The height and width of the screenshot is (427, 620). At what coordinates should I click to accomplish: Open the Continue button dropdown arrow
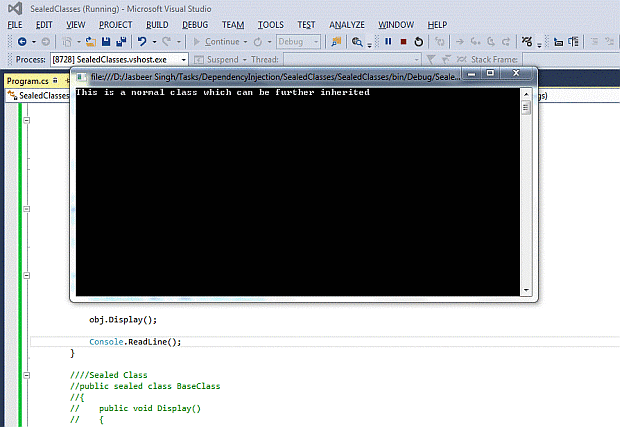246,42
